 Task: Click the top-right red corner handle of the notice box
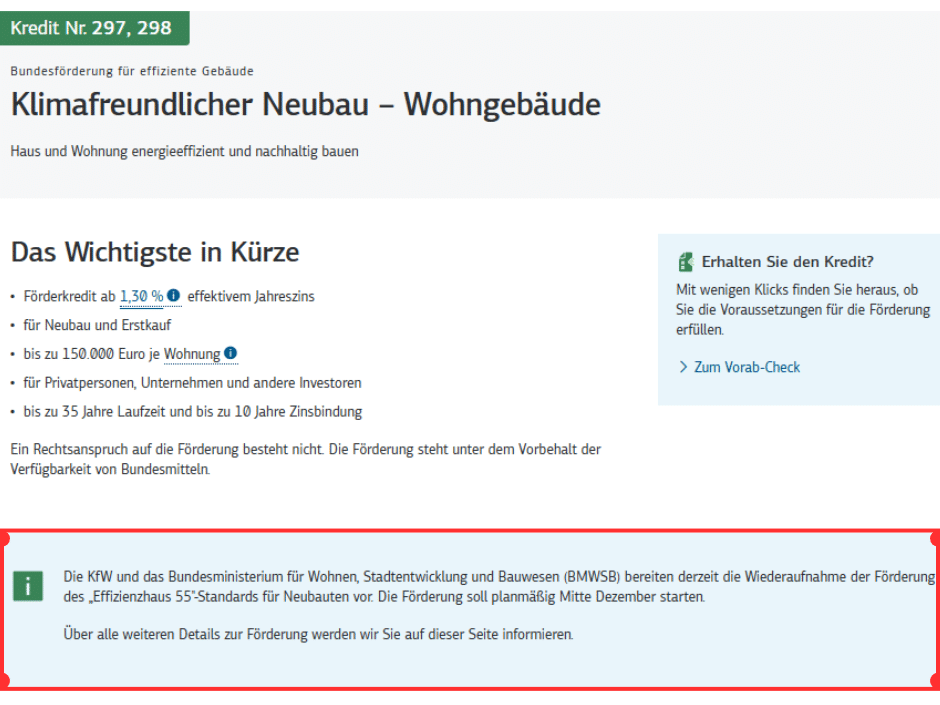click(x=935, y=537)
